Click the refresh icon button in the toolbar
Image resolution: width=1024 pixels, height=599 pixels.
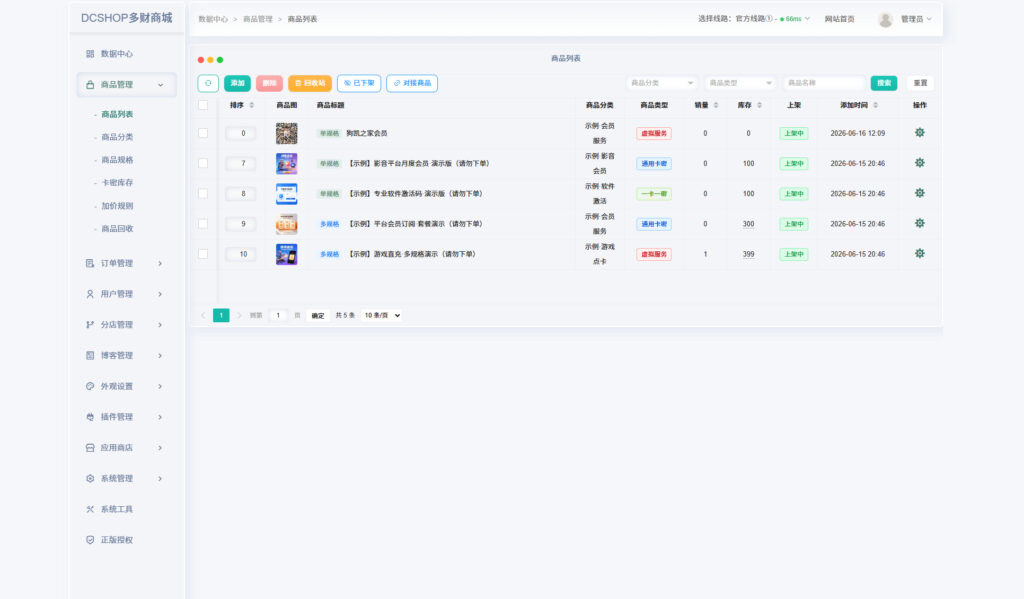tap(208, 83)
